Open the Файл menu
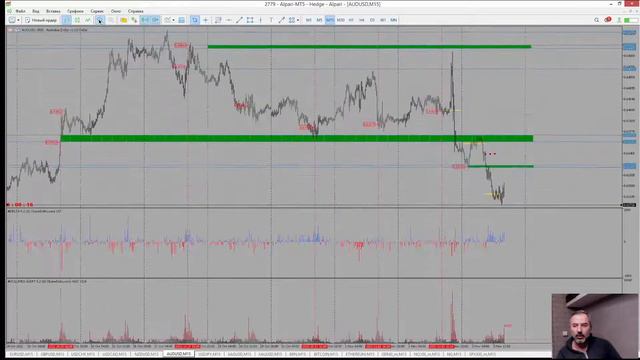 pos(20,11)
